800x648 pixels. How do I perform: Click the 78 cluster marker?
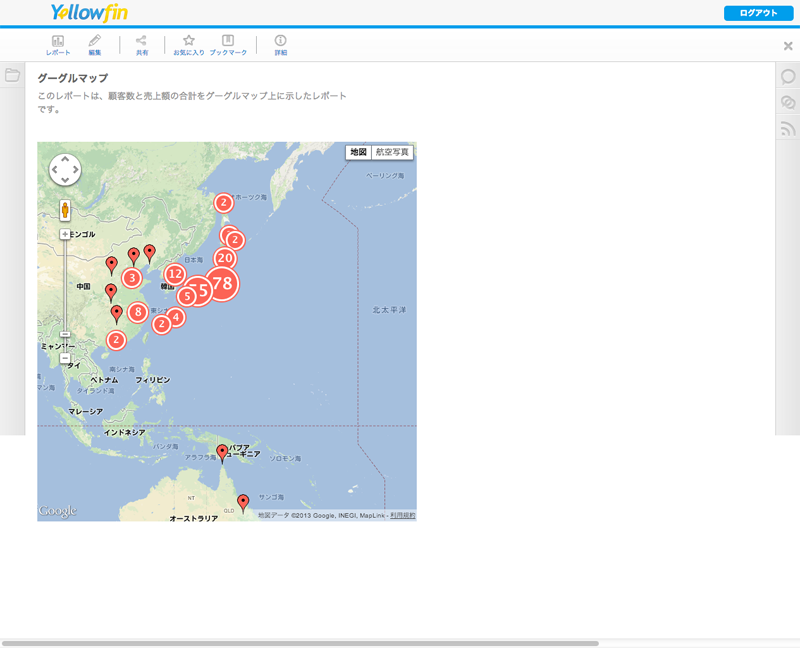point(222,284)
